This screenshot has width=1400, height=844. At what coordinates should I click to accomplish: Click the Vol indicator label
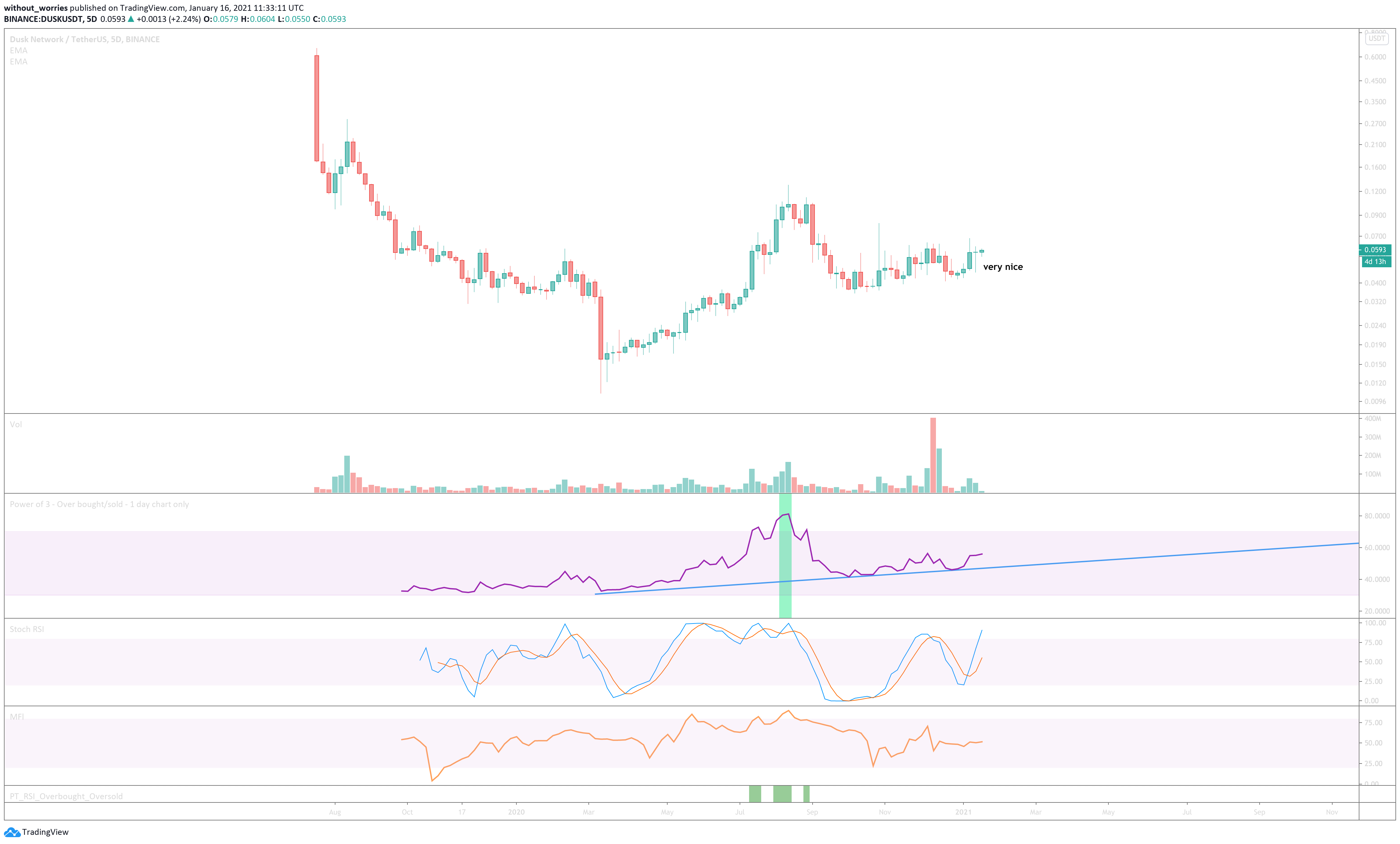coord(16,424)
